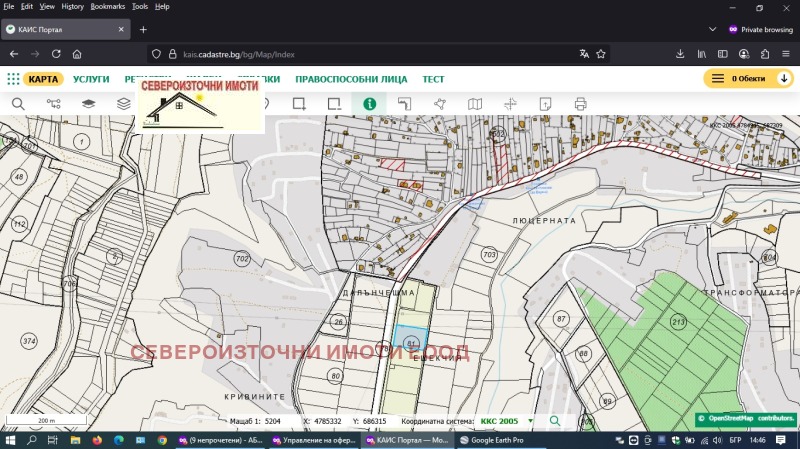800x449 pixels.
Task: Reload the current page
Action: (x=56, y=54)
